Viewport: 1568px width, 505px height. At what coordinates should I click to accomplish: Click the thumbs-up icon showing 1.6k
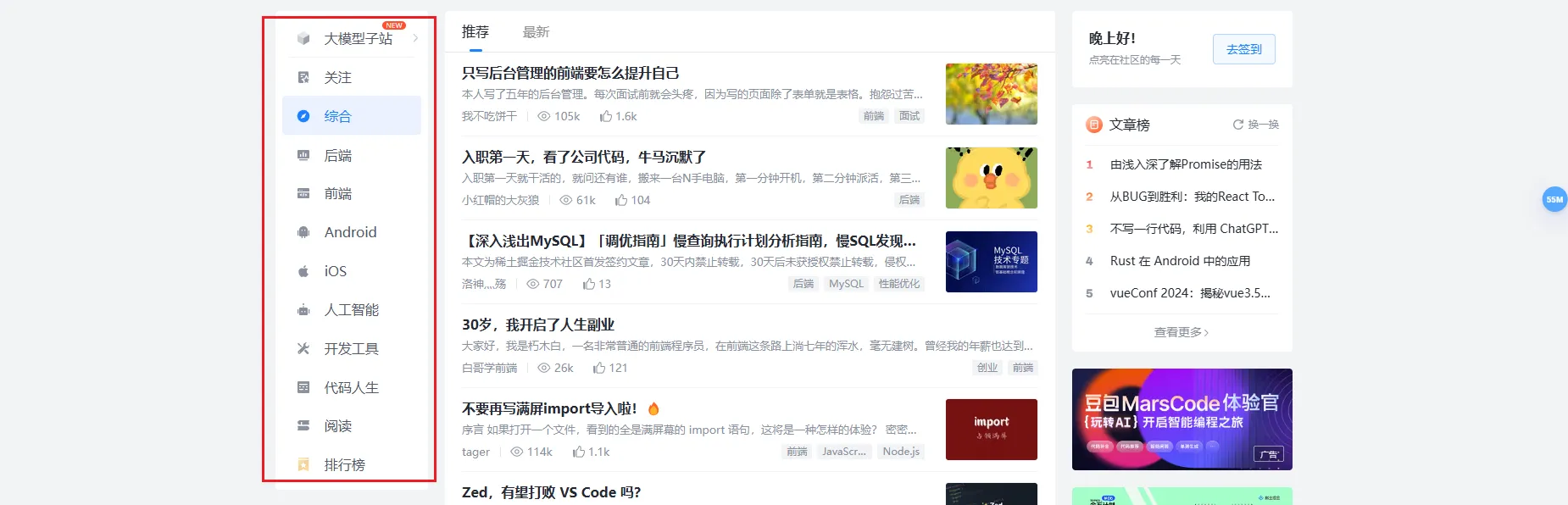[x=606, y=116]
